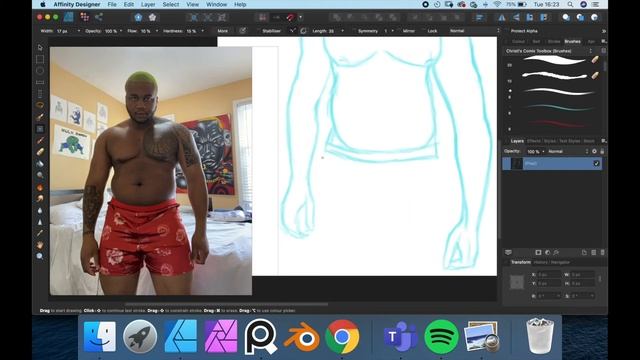Select the Blur Brush tool
This screenshot has width=640, height=360.
point(40,210)
